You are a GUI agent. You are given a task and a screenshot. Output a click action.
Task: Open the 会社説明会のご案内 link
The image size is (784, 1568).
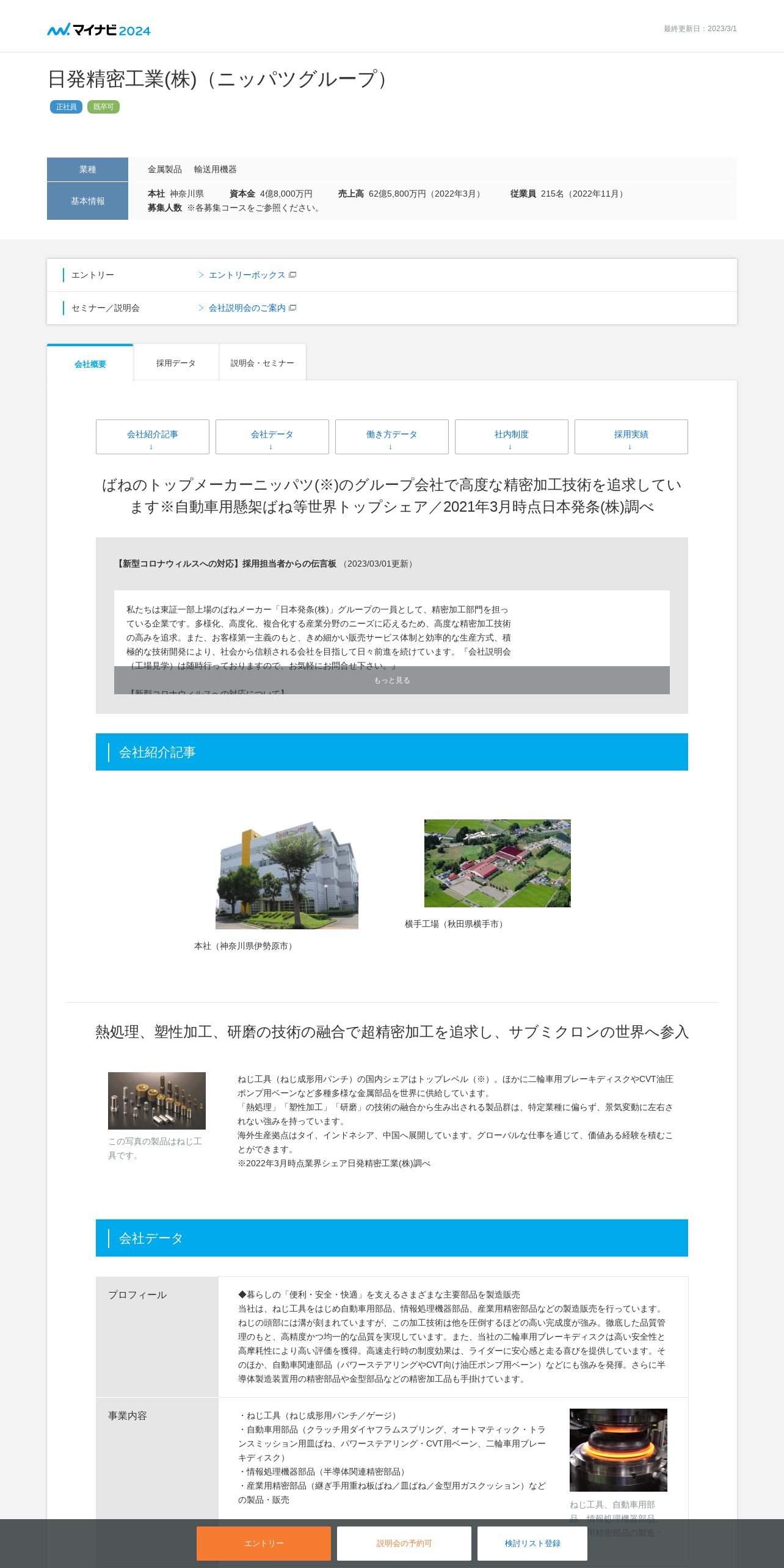[x=247, y=308]
